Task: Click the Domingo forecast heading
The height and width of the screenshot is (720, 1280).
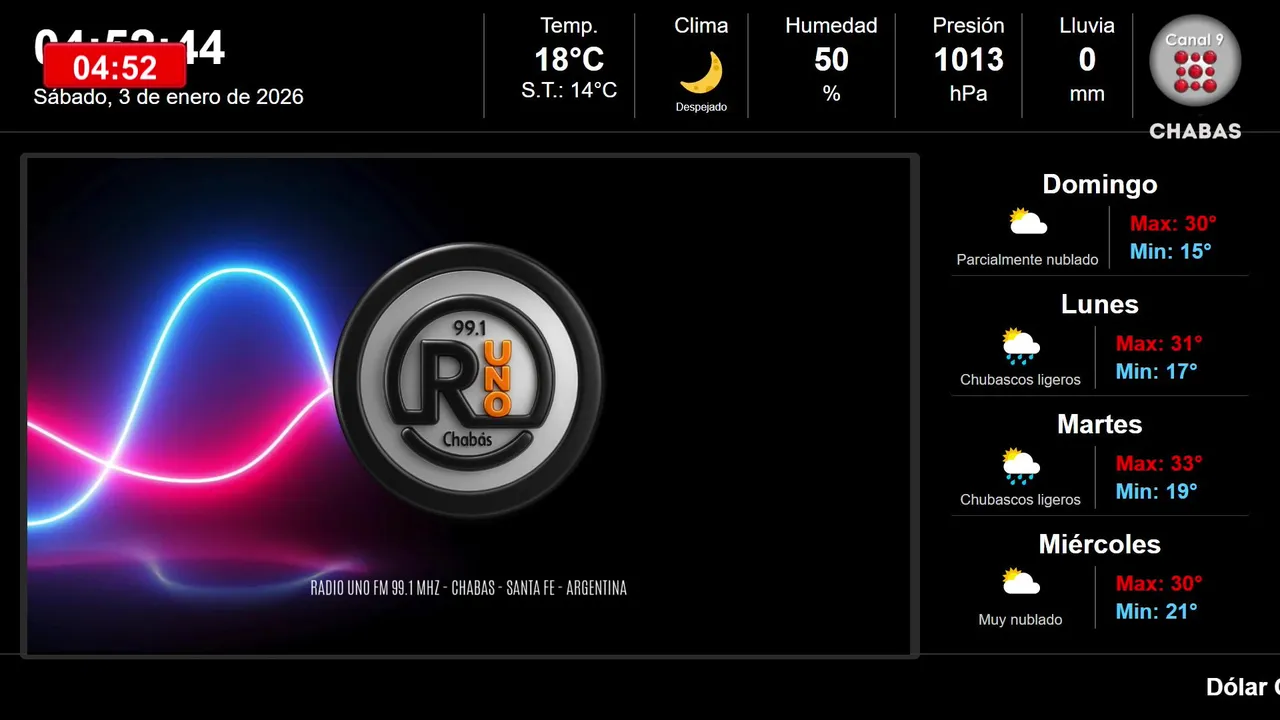Action: [x=1100, y=184]
